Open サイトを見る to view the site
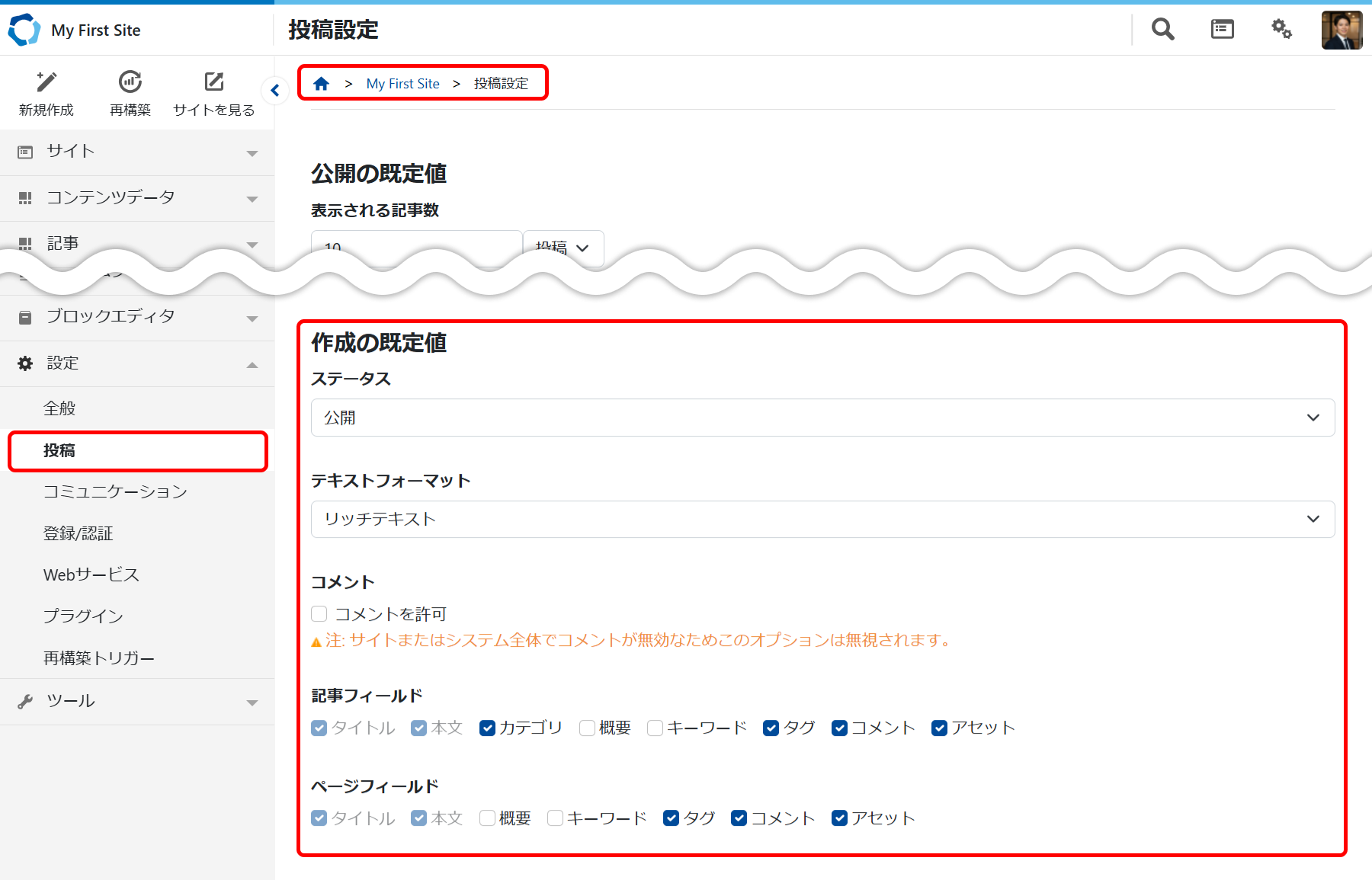 [213, 91]
